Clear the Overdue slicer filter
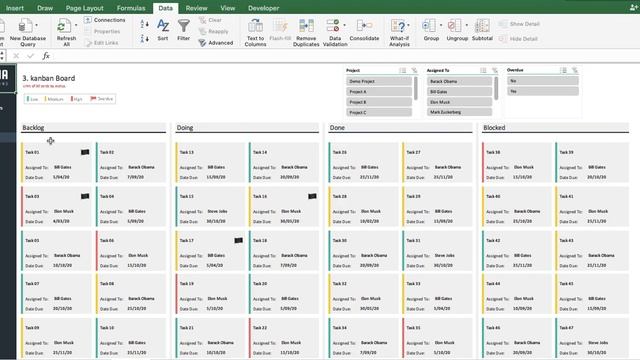The image size is (640, 360). coord(575,70)
